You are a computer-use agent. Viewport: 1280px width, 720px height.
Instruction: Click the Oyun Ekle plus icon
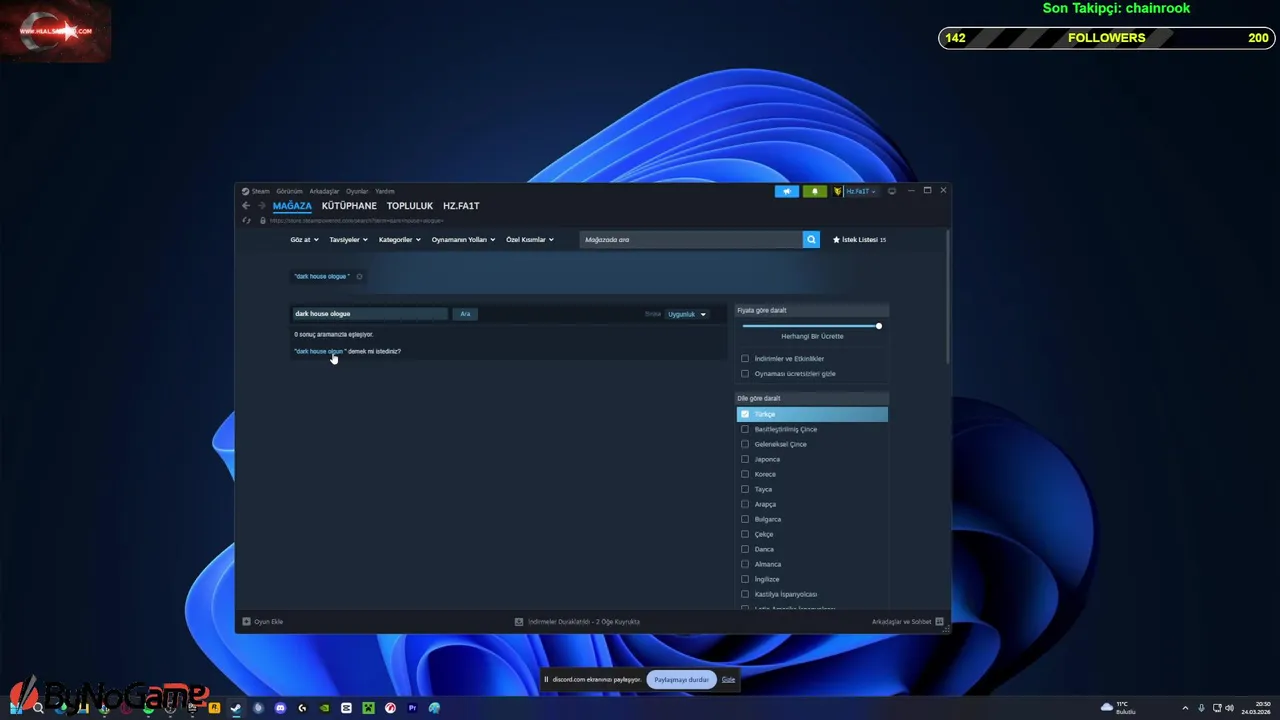pos(246,622)
